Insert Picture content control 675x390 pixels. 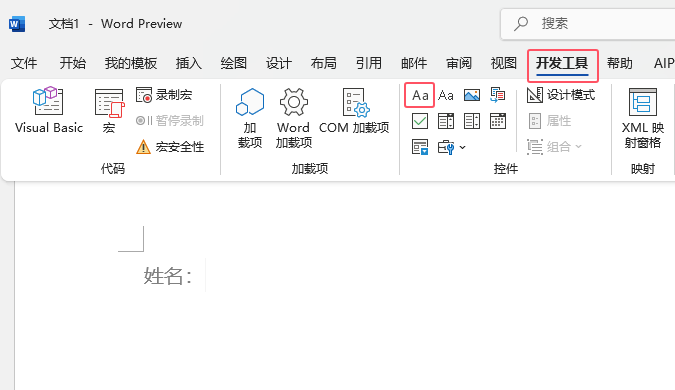[x=472, y=95]
